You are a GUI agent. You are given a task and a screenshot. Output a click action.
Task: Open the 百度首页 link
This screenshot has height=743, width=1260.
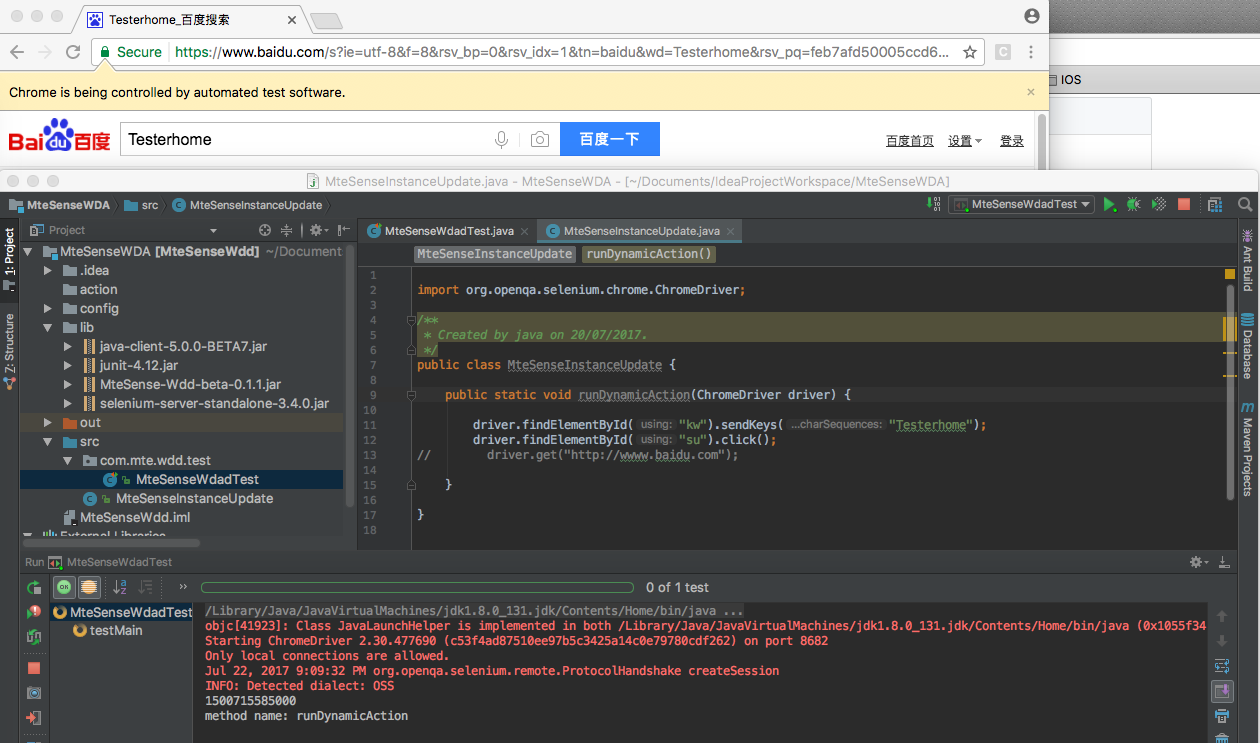tap(910, 141)
